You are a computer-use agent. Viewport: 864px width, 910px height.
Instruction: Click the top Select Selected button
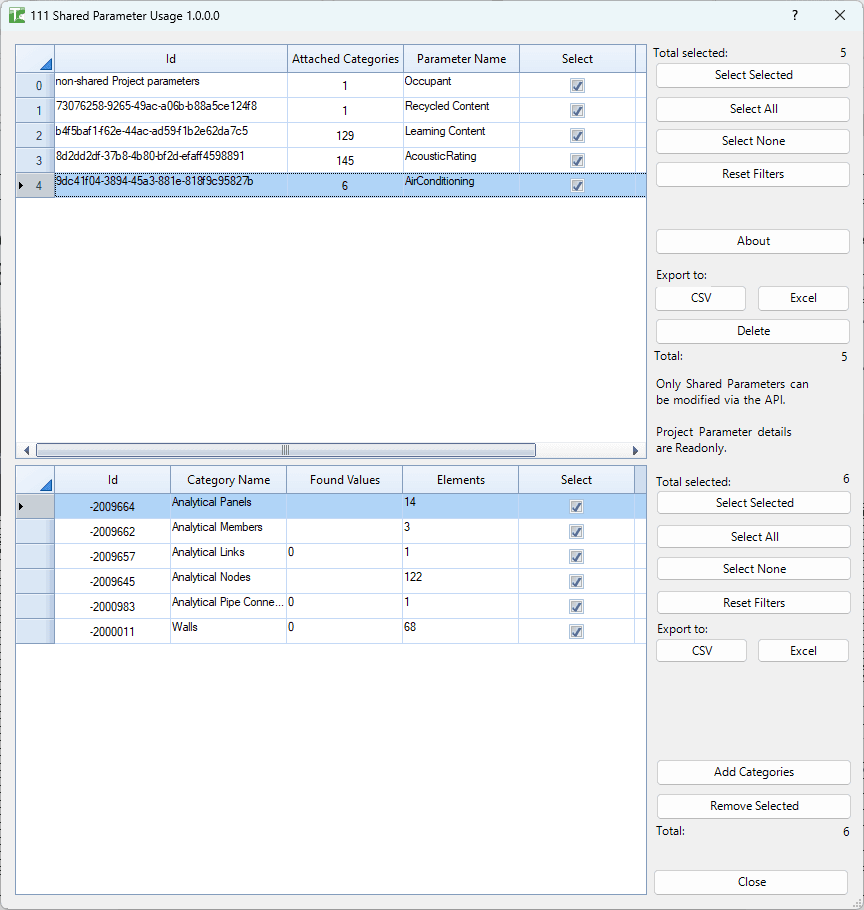(753, 75)
